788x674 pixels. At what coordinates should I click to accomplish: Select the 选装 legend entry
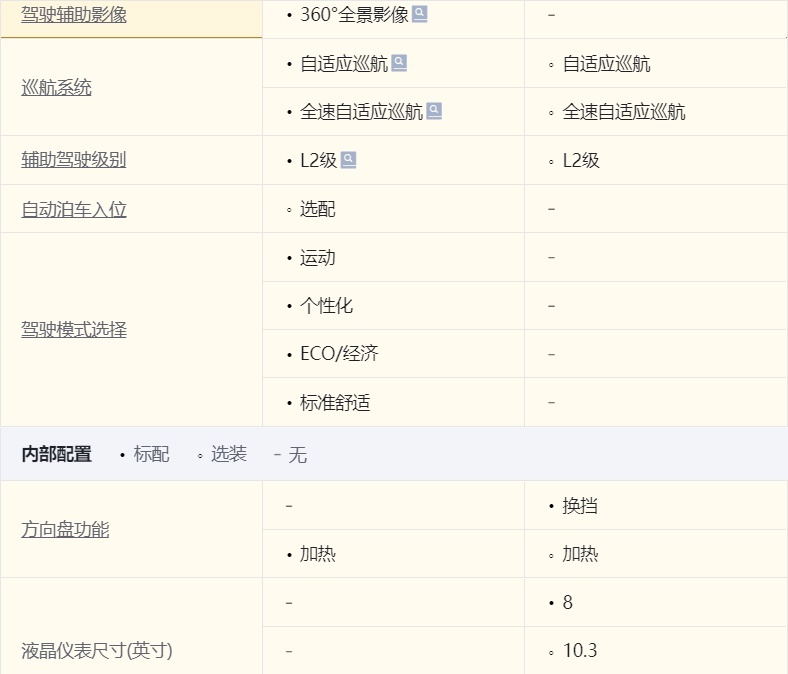[x=229, y=454]
